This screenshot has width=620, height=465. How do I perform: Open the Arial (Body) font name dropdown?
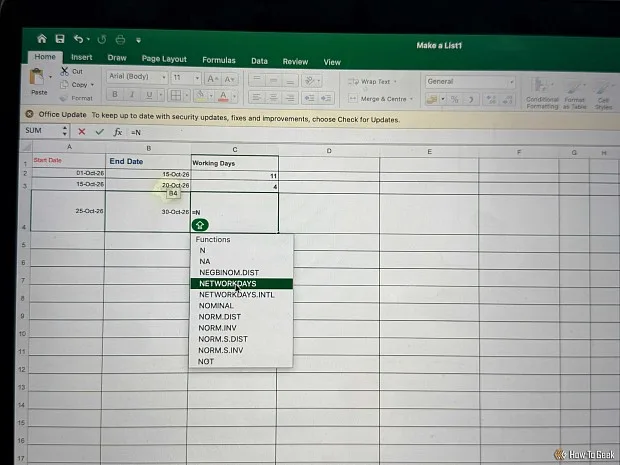[x=164, y=78]
